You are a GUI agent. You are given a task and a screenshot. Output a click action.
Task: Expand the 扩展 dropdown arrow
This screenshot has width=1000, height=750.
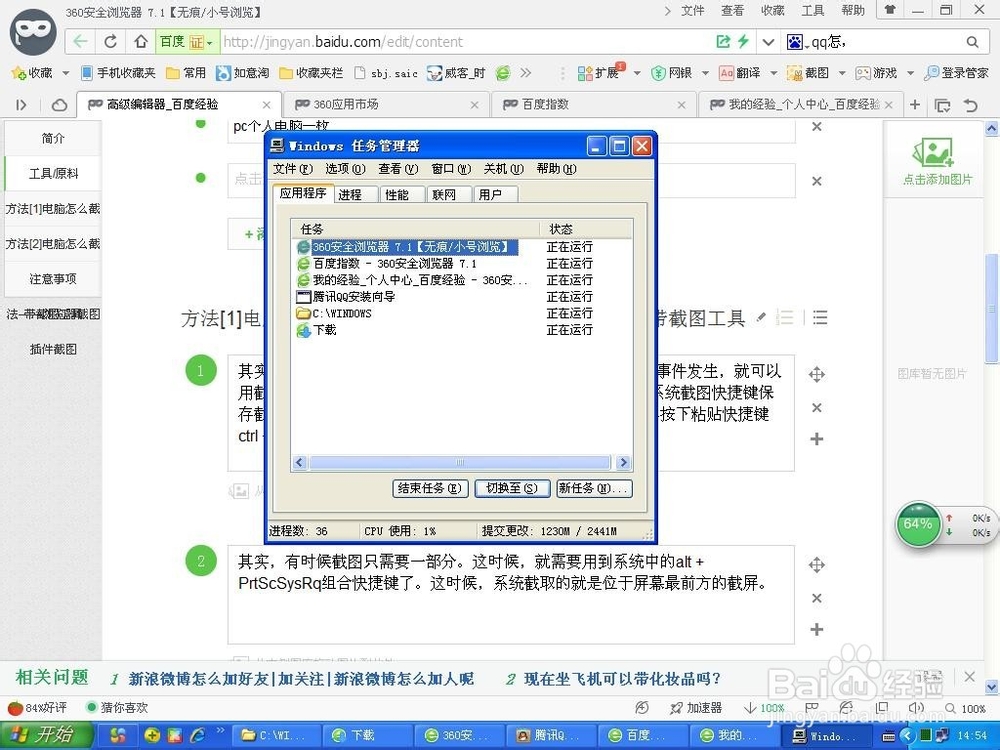pos(636,73)
